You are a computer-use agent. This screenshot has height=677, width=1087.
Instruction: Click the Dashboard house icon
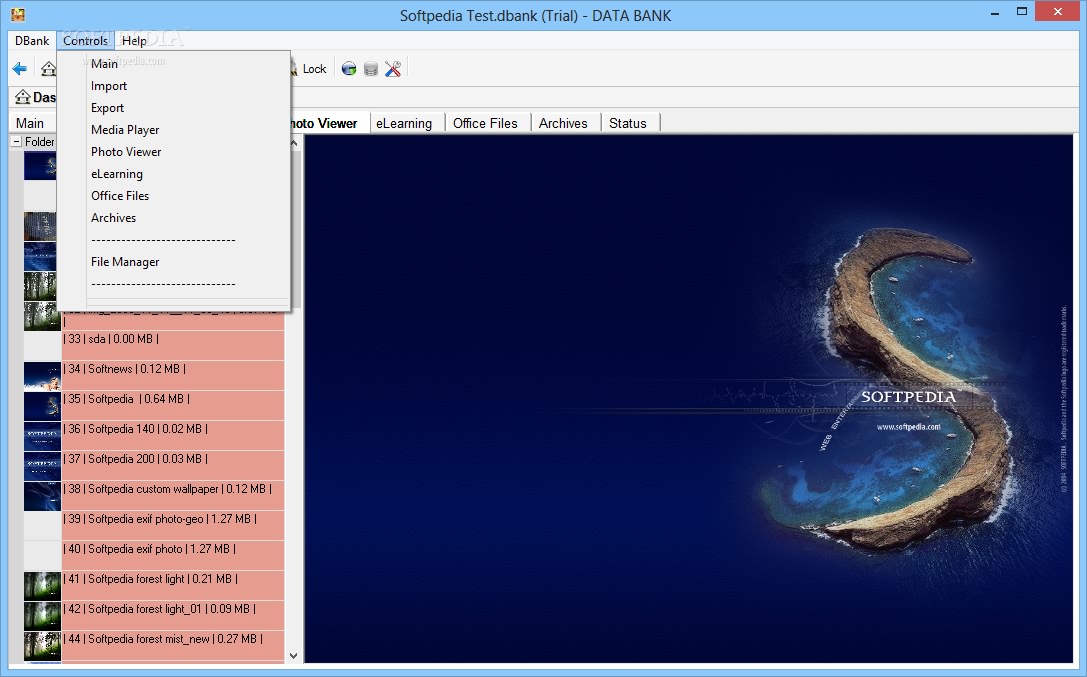coord(23,97)
